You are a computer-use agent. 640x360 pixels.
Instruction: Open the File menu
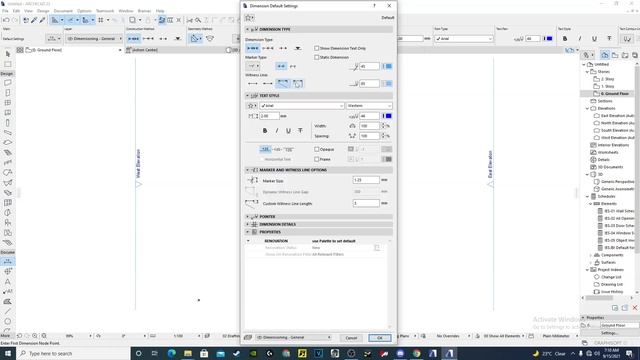pos(5,11)
